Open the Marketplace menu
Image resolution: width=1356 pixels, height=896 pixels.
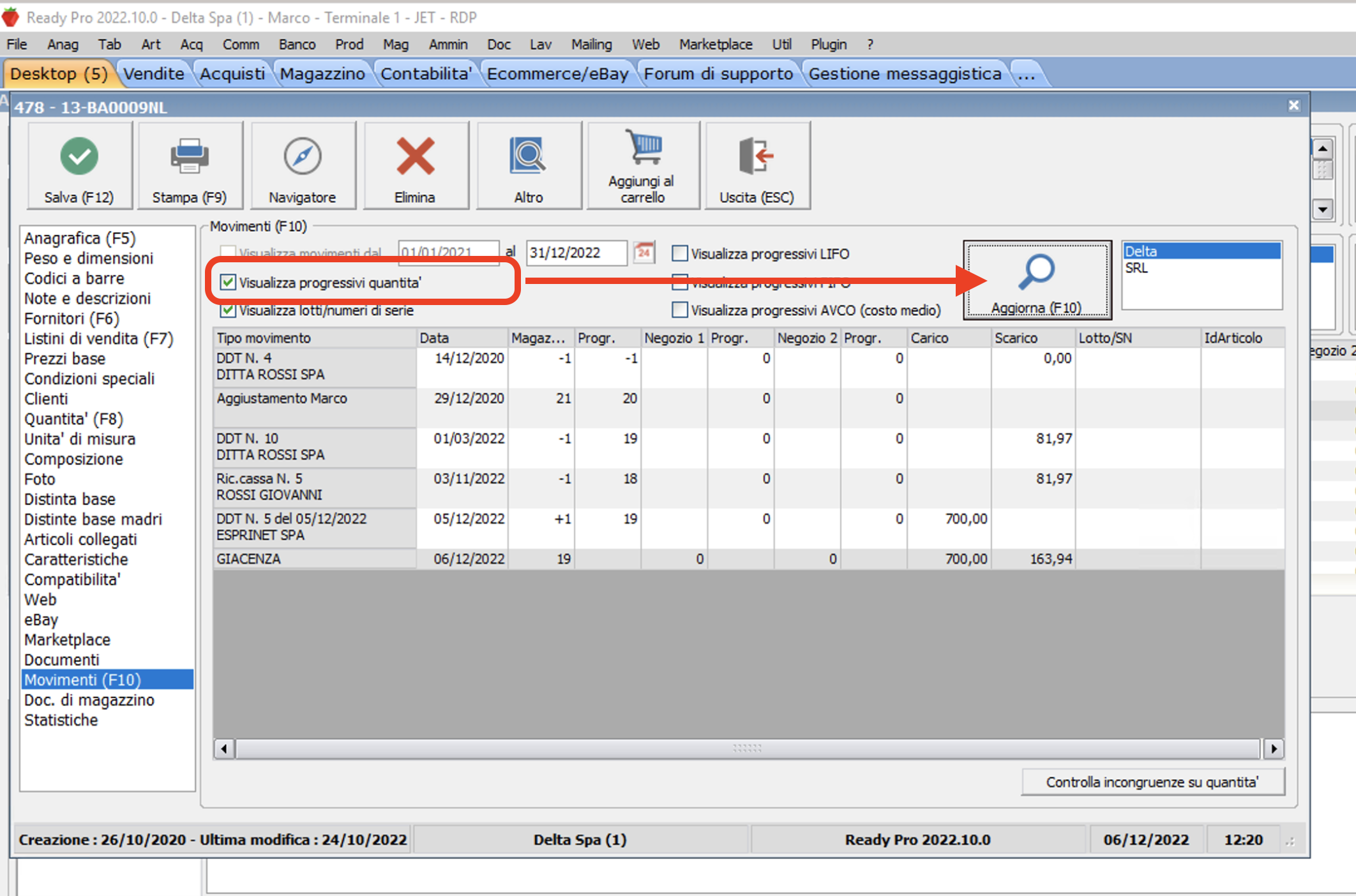point(716,44)
